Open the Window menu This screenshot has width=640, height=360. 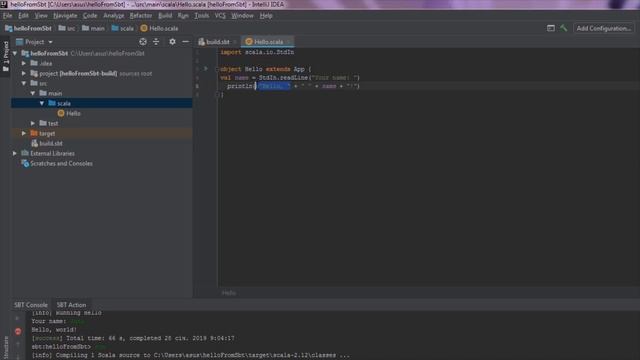click(242, 16)
